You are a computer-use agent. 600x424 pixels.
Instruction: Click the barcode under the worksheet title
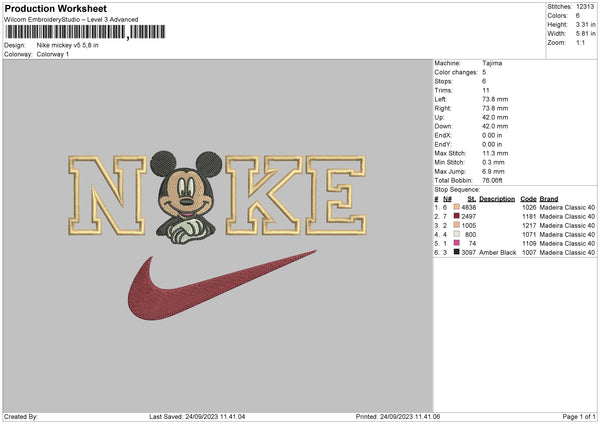(85, 32)
